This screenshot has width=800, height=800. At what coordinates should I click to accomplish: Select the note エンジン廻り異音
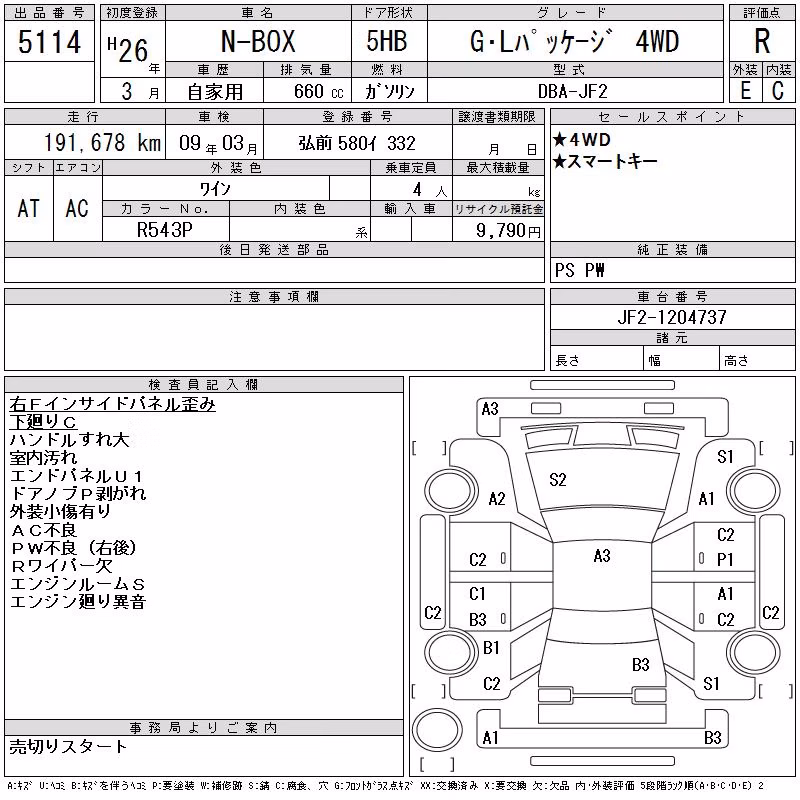pos(78,602)
